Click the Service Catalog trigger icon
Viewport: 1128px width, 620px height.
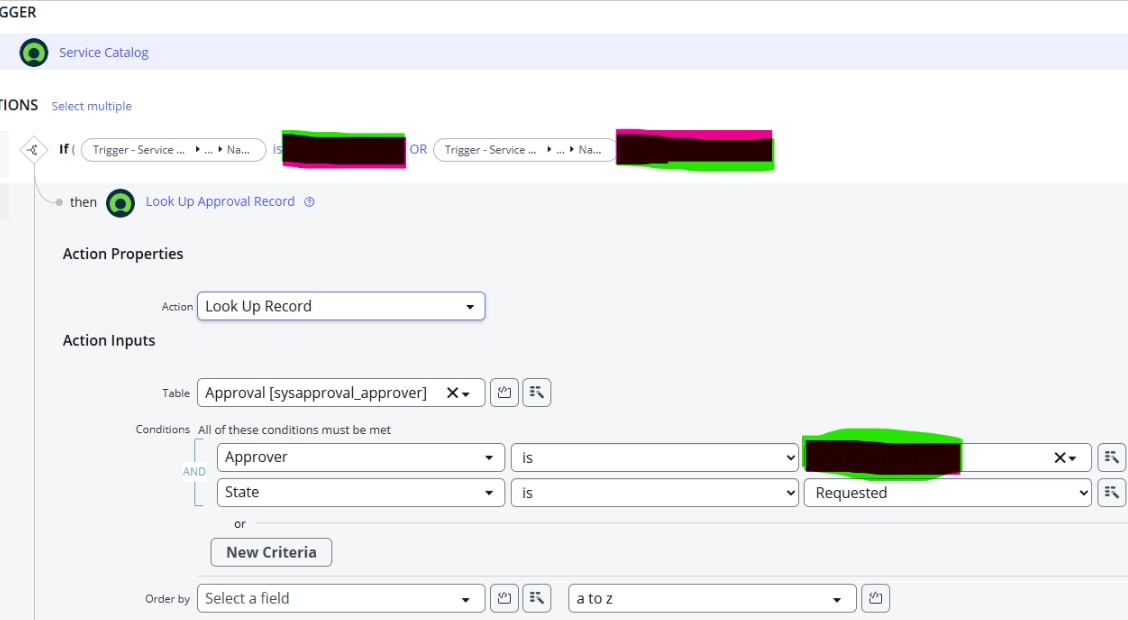pos(34,52)
